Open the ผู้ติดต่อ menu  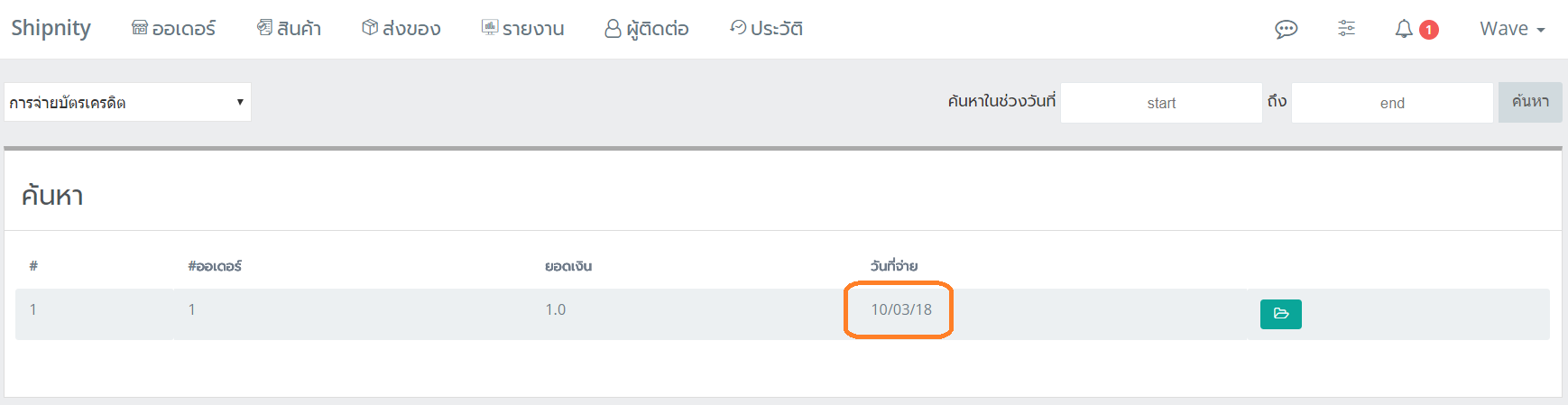click(646, 29)
